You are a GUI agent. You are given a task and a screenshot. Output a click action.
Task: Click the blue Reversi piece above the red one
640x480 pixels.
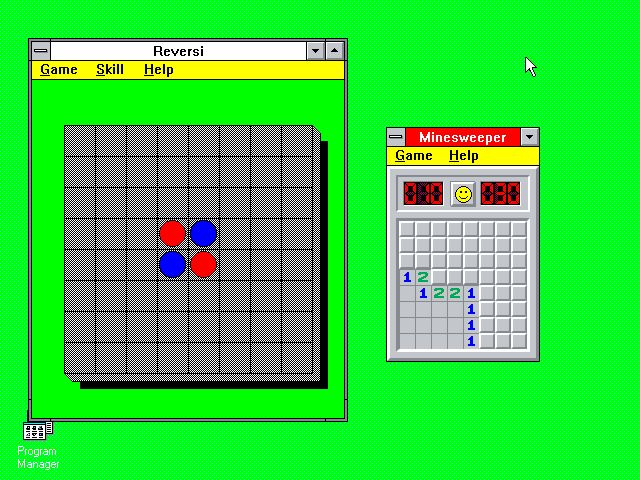coord(204,233)
